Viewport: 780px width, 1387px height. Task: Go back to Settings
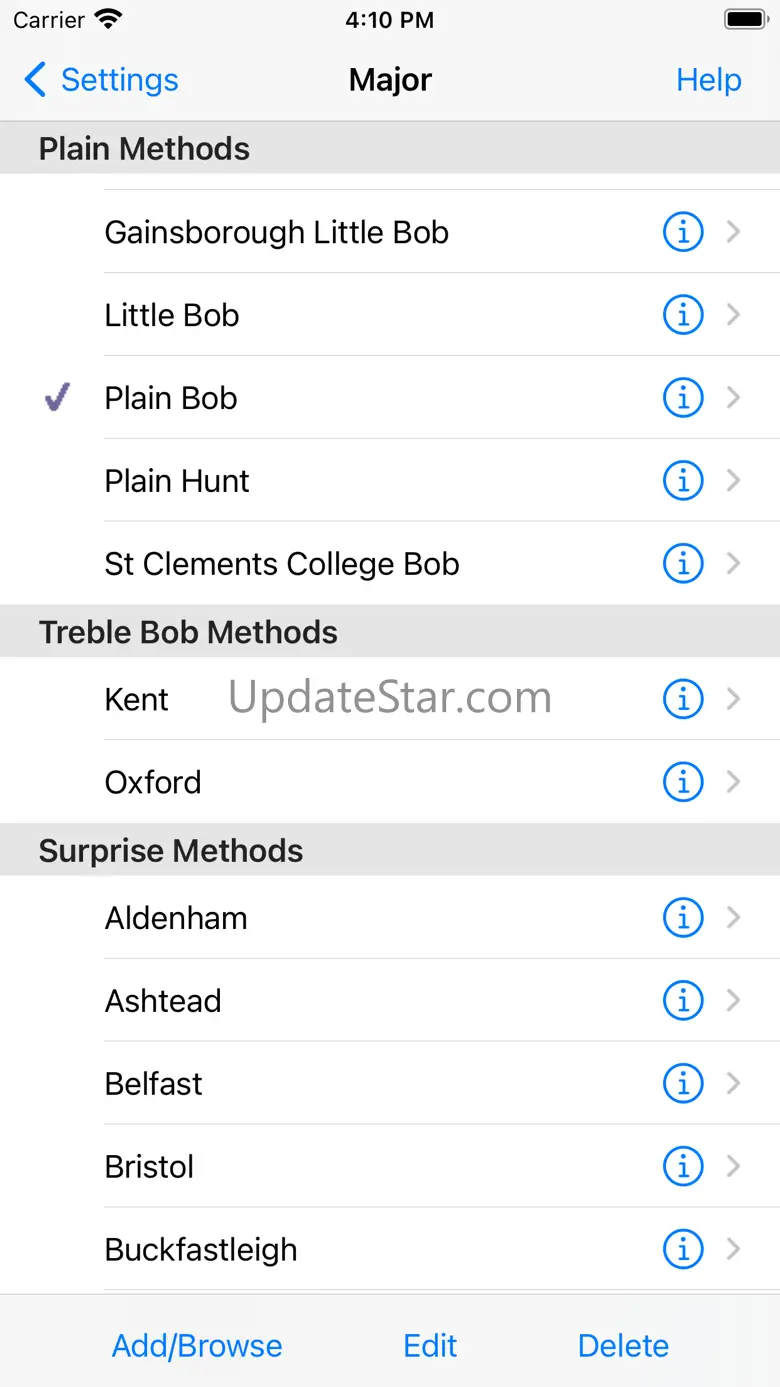point(101,80)
